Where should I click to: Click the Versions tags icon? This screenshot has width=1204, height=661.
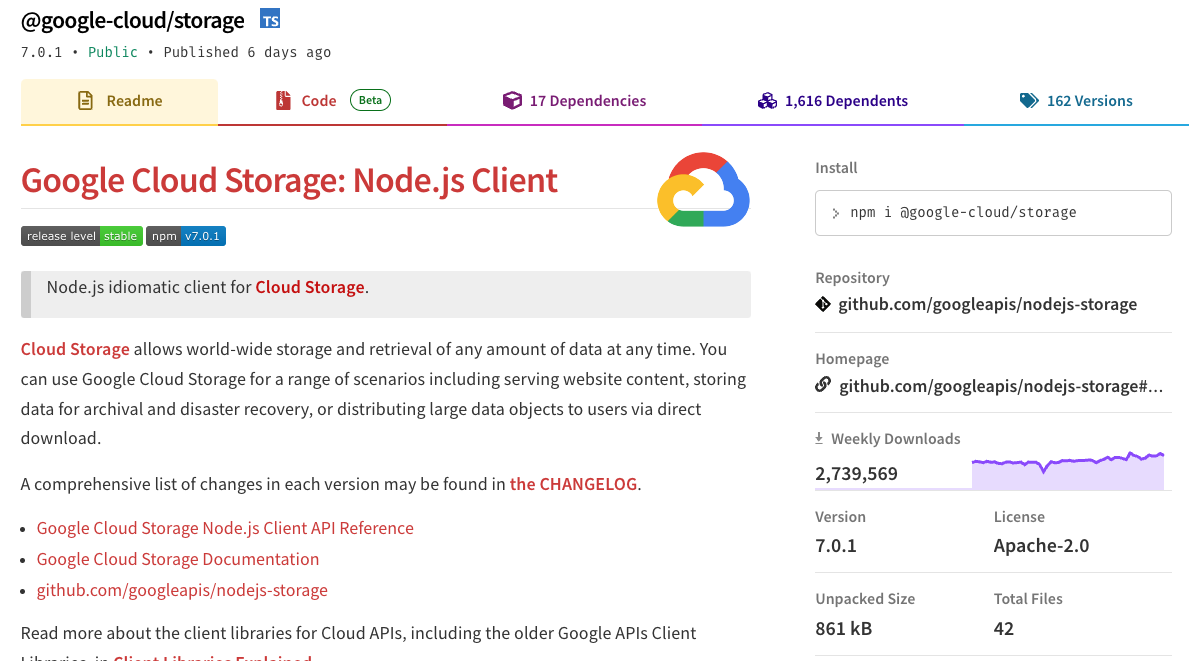coord(1029,101)
